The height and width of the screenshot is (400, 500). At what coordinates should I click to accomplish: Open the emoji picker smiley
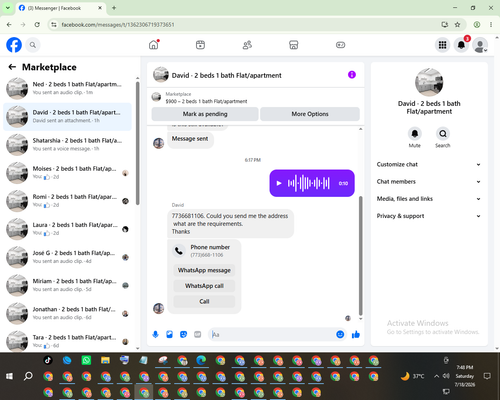(x=340, y=334)
